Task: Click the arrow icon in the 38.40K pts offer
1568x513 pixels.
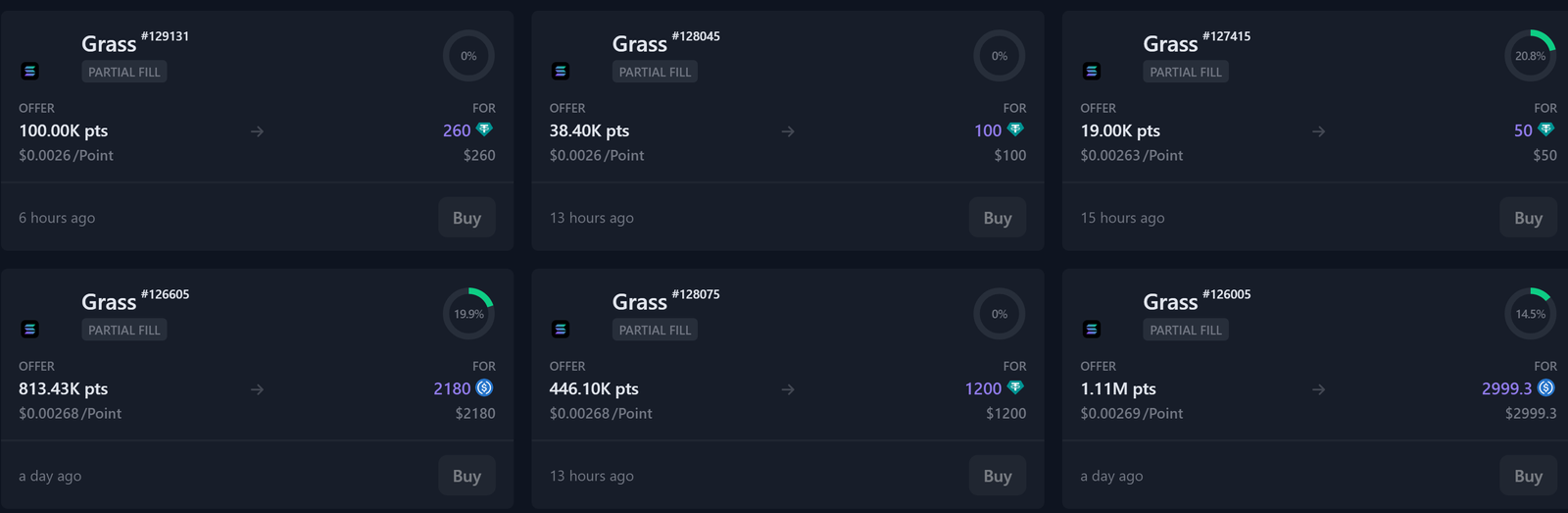Action: coord(788,131)
